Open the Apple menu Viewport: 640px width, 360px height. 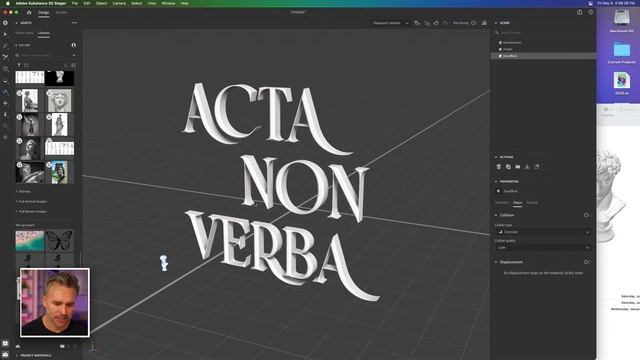tap(7, 3)
